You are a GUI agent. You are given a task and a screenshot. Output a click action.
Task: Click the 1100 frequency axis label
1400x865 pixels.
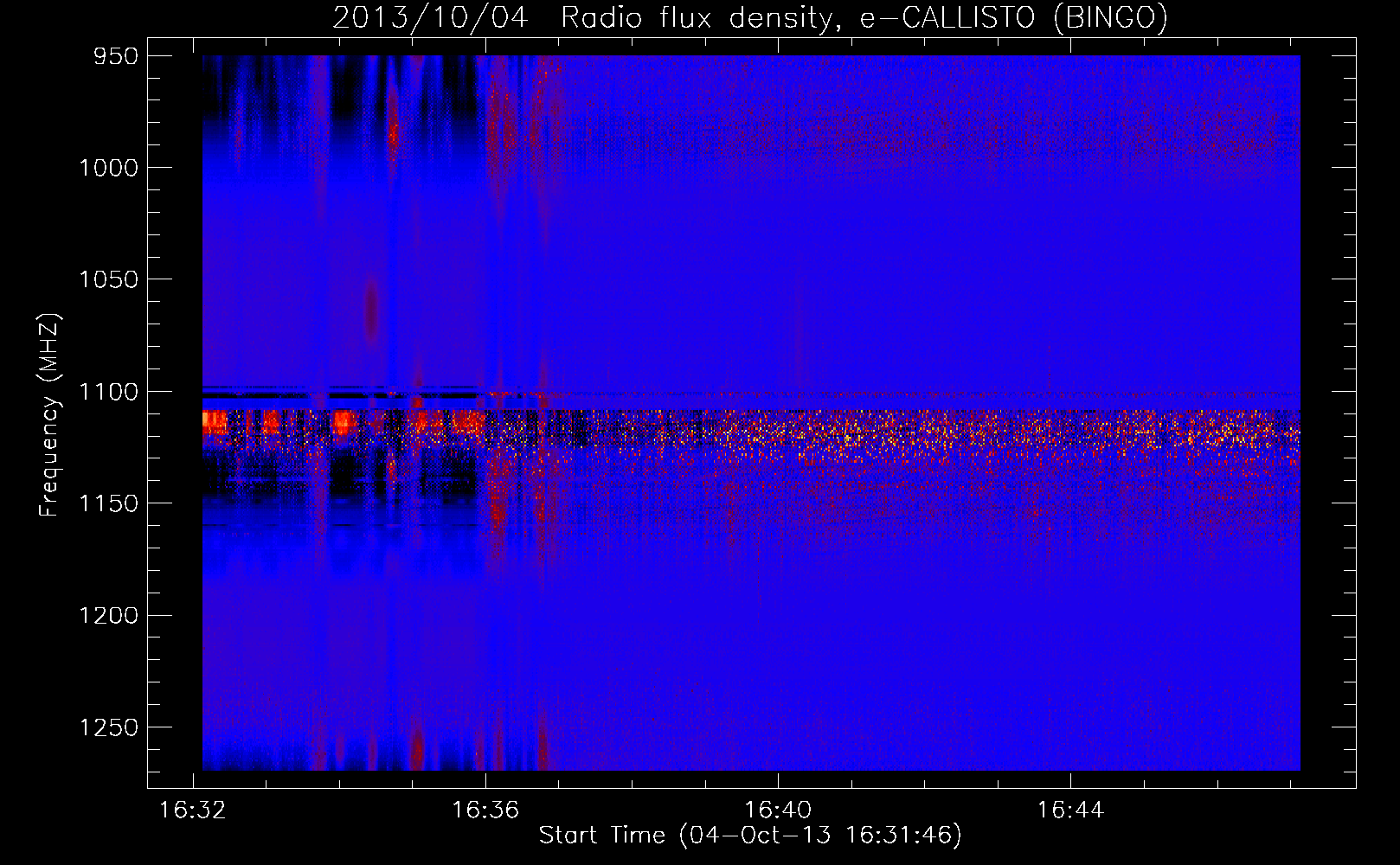(x=108, y=392)
